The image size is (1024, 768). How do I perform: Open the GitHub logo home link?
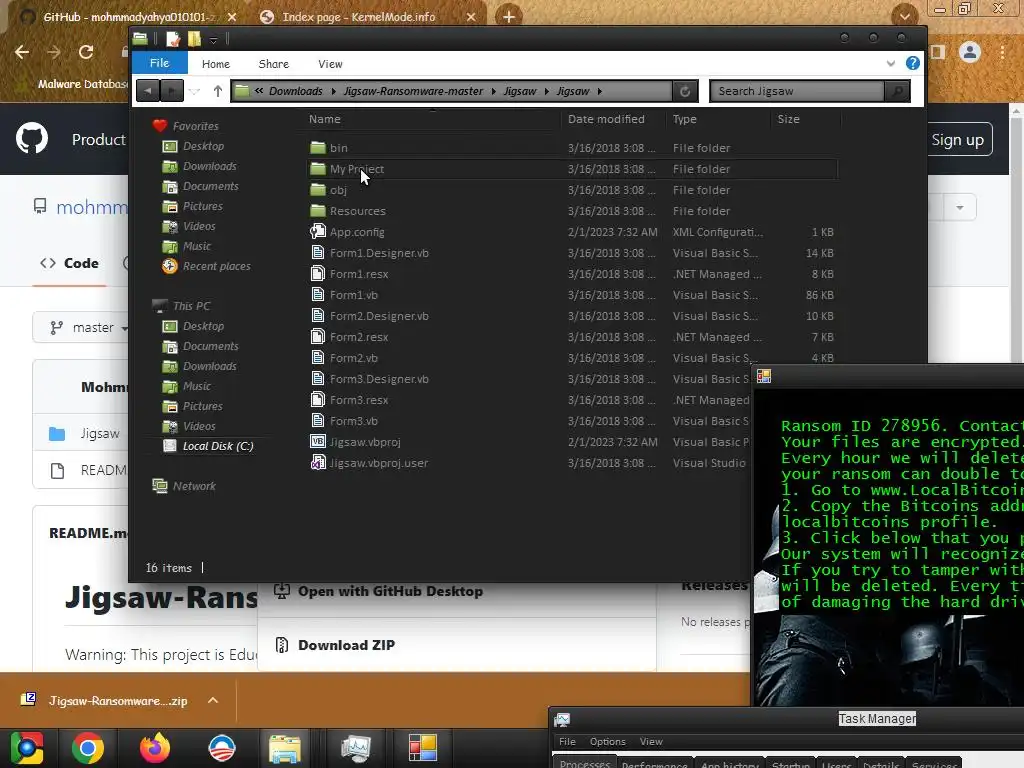coord(31,138)
